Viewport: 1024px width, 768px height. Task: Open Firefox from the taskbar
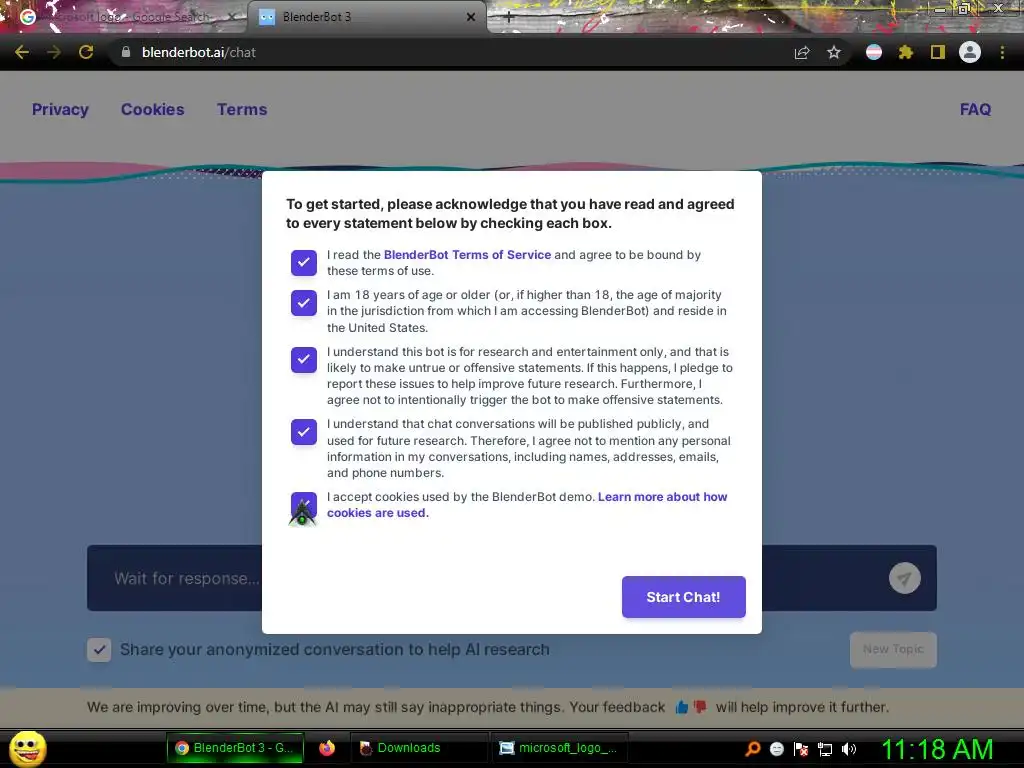click(327, 748)
